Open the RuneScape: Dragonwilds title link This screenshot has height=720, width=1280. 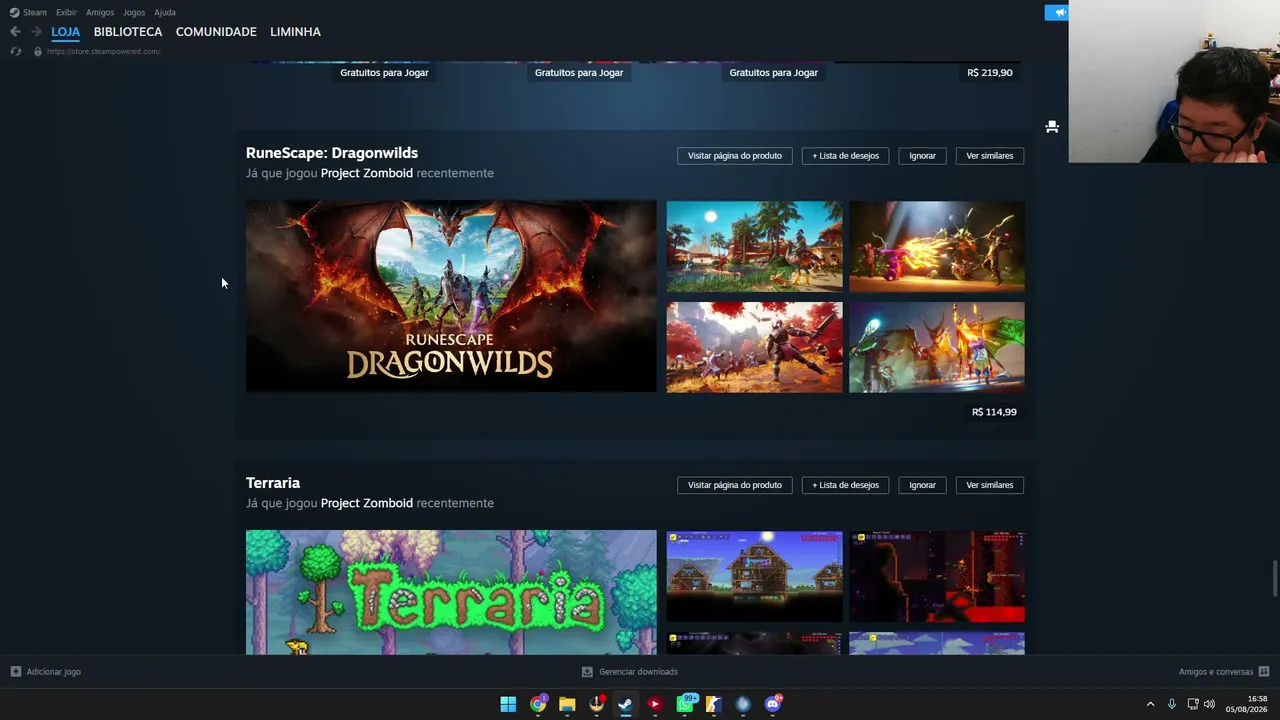click(332, 153)
